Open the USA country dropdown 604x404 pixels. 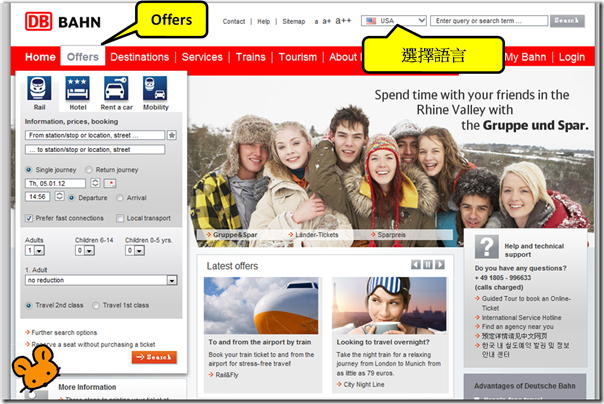[x=394, y=21]
